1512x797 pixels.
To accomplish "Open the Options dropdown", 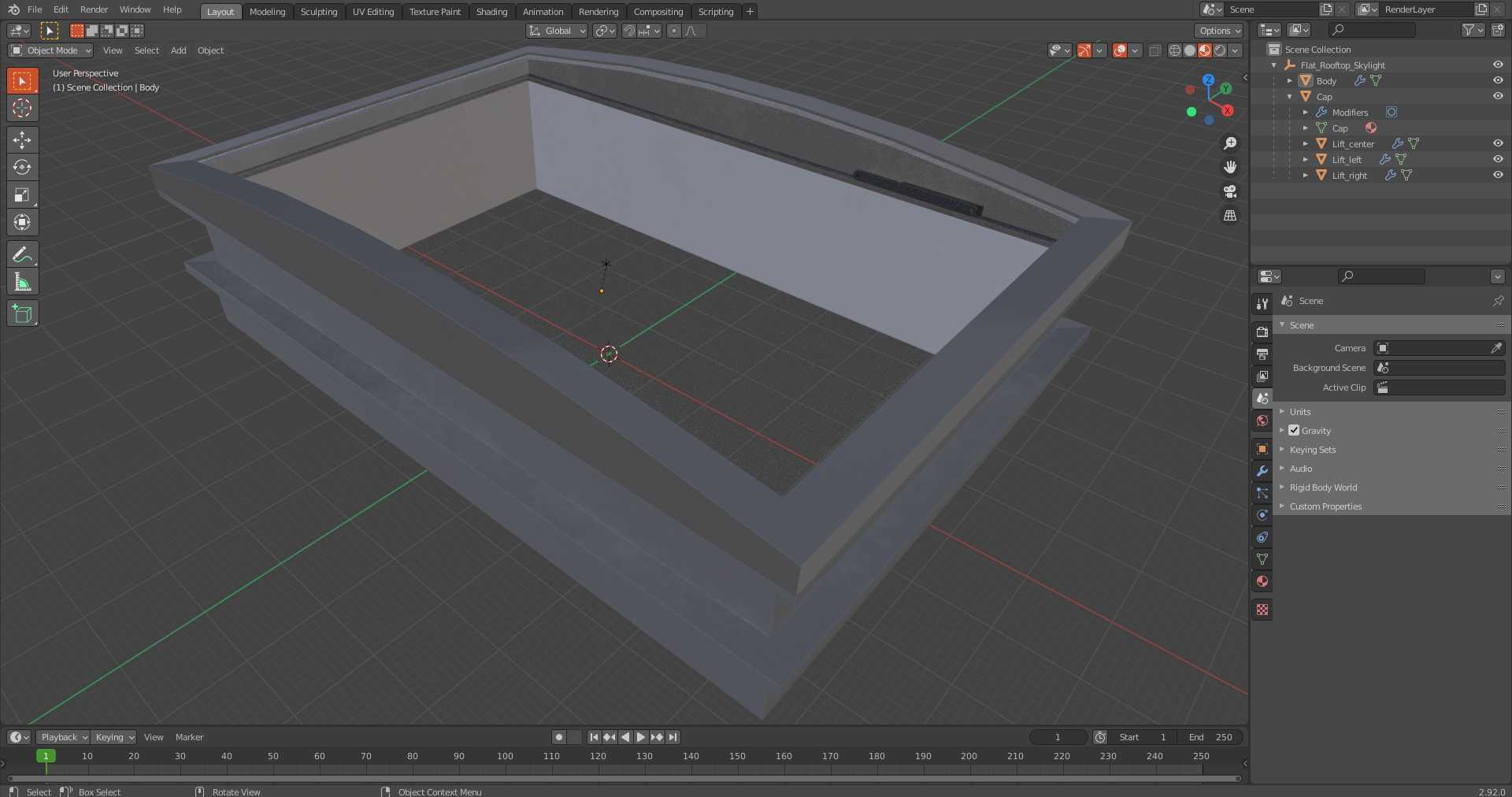I will coord(1219,31).
